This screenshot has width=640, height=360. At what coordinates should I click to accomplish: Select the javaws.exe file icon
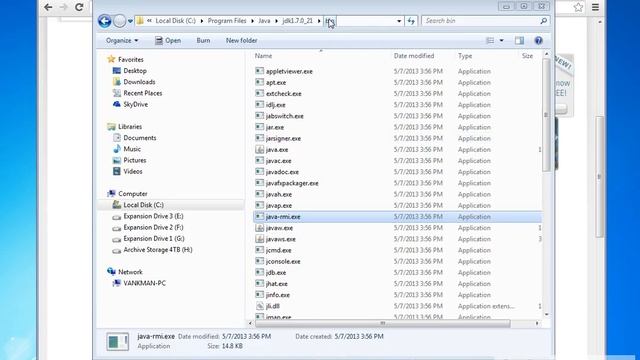click(259, 239)
